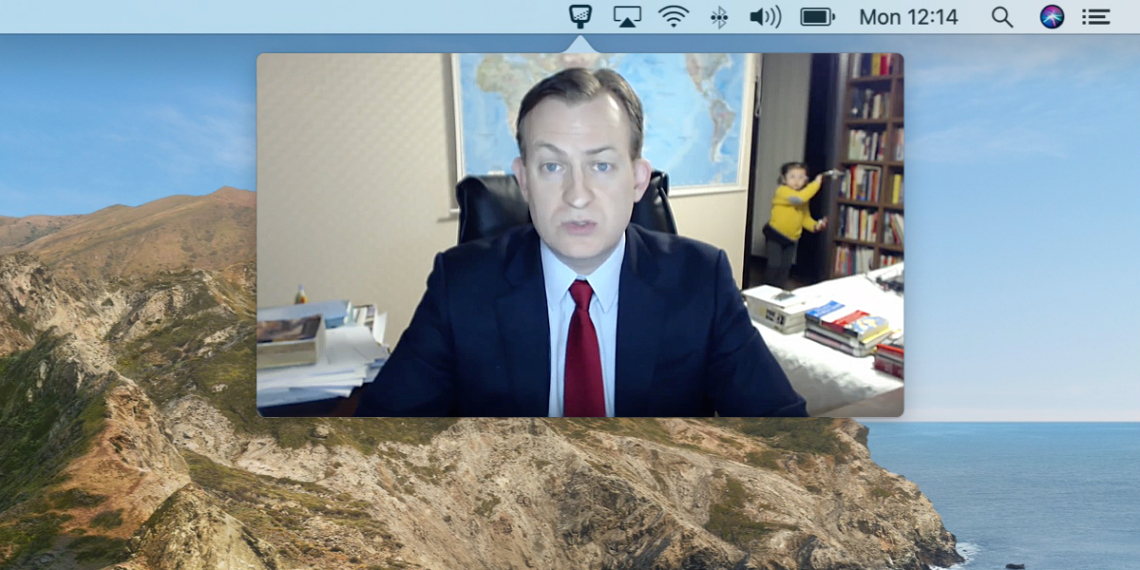Open the AirPlay display menu
This screenshot has height=570, width=1140.
click(x=627, y=17)
